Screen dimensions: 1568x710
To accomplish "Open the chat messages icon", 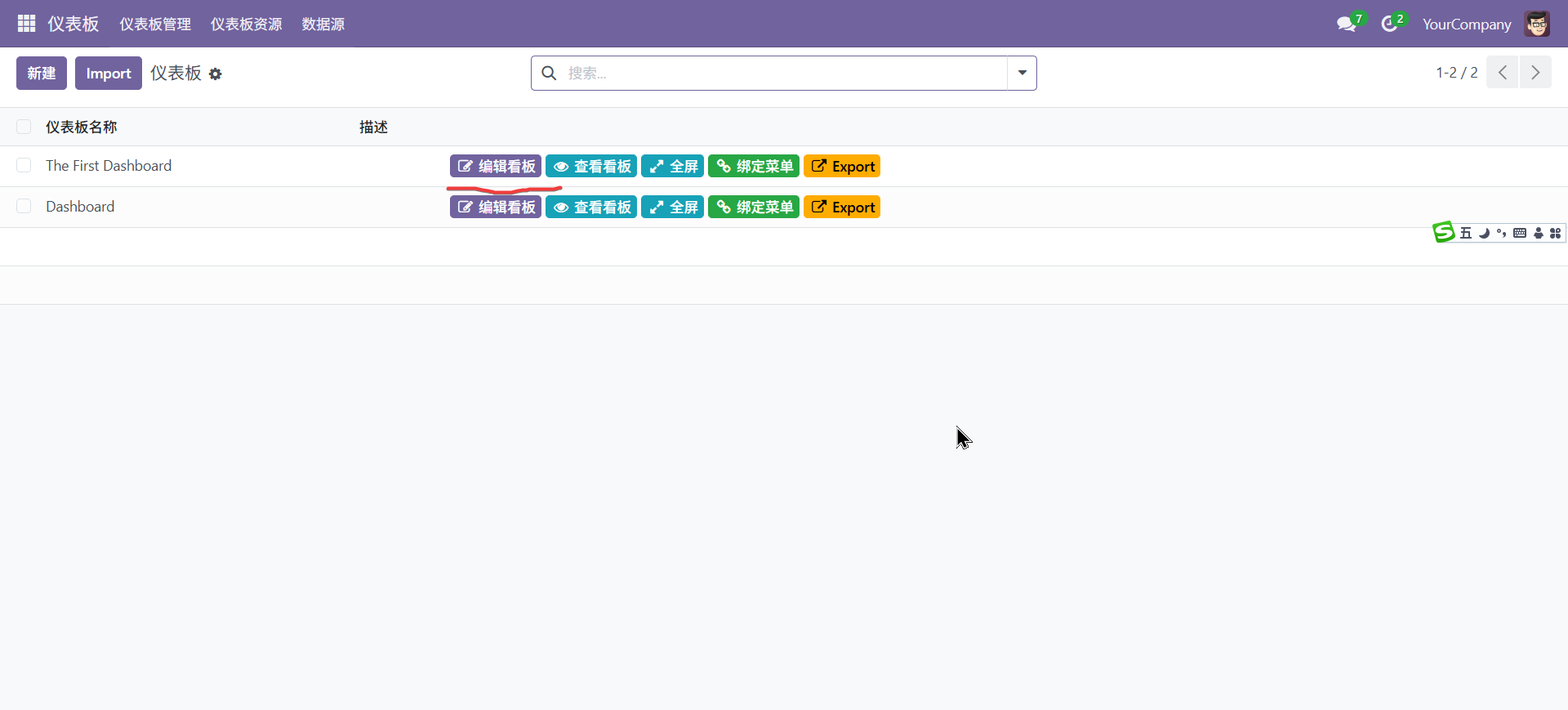I will coord(1346,25).
